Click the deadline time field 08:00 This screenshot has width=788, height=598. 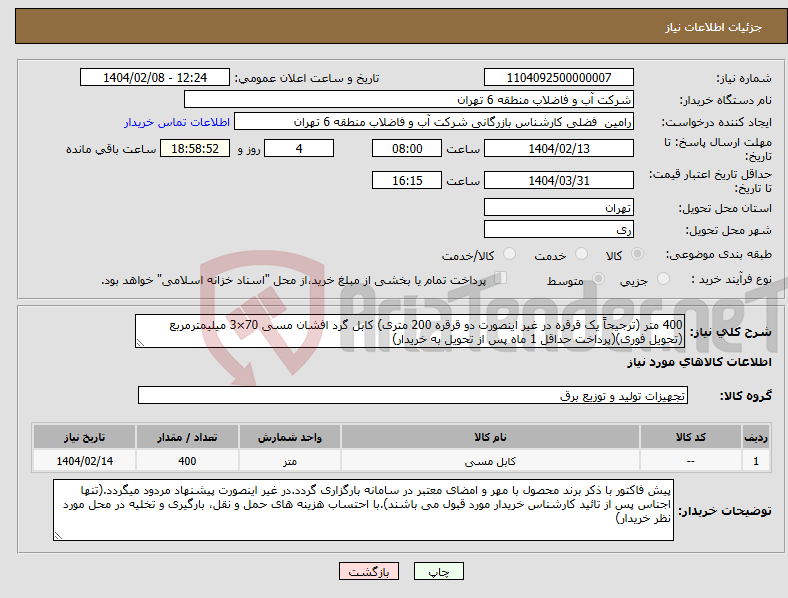point(407,149)
